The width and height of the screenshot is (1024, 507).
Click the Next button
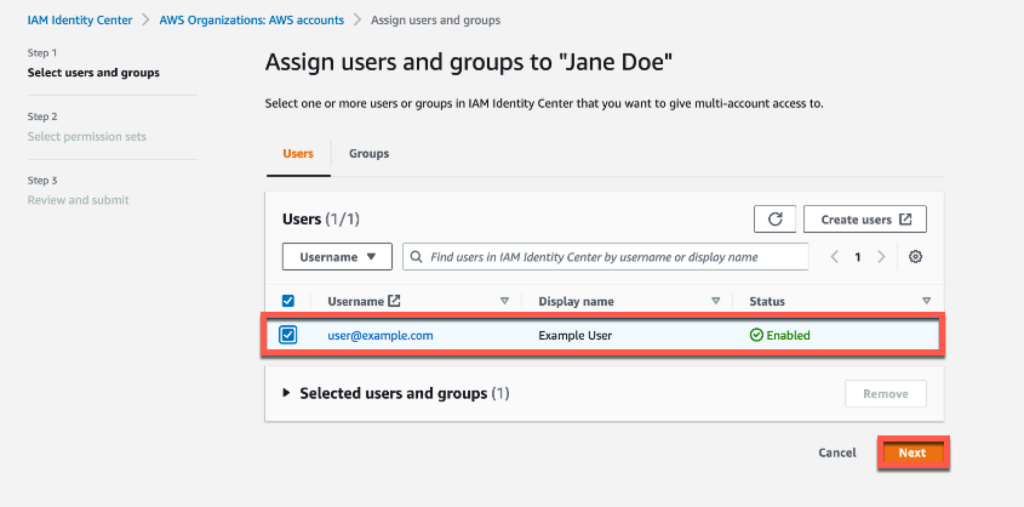coord(912,453)
